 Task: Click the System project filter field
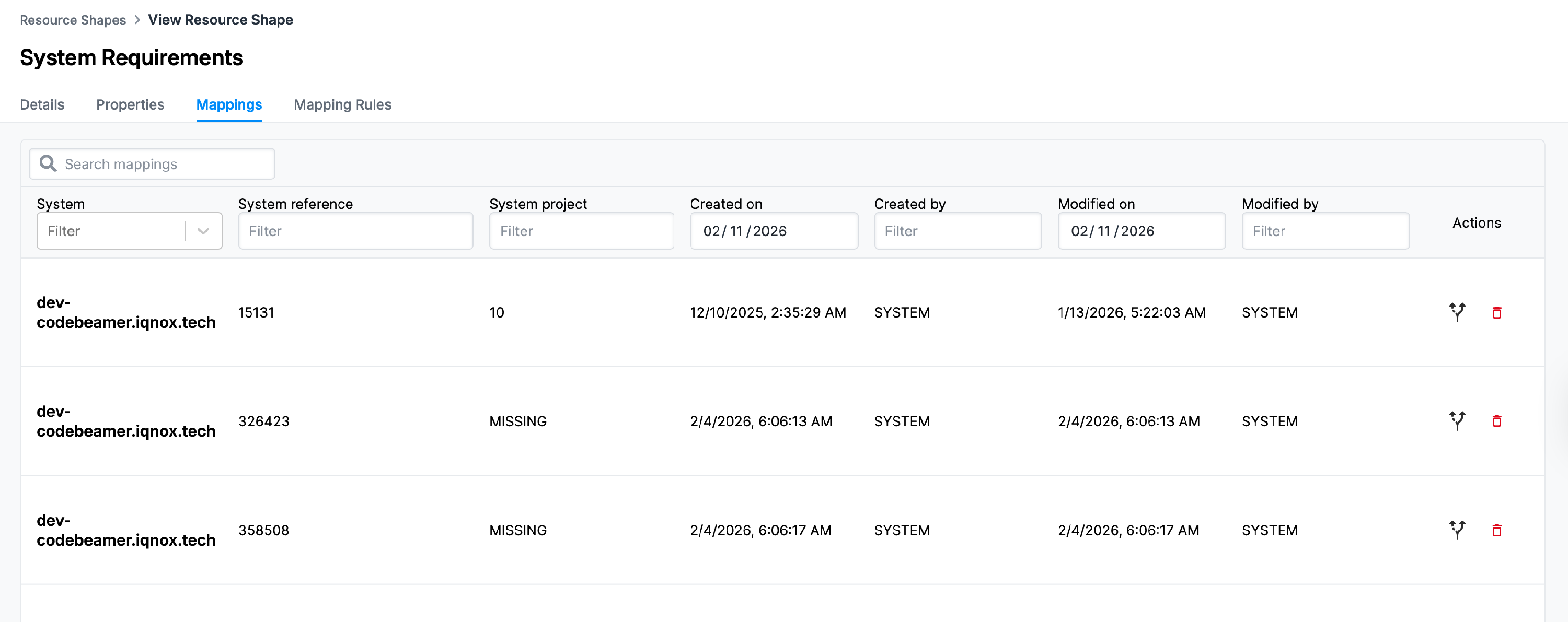coord(581,231)
